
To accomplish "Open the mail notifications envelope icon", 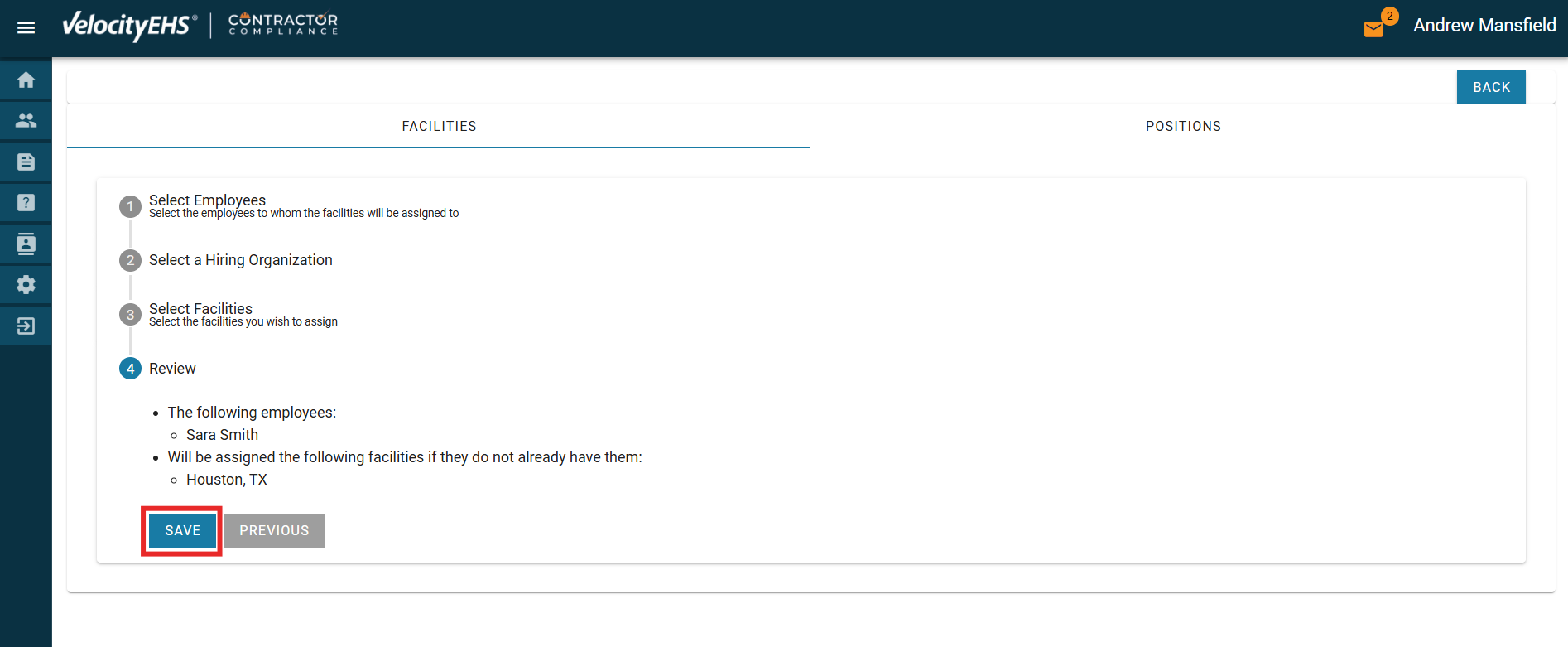I will (1373, 29).
